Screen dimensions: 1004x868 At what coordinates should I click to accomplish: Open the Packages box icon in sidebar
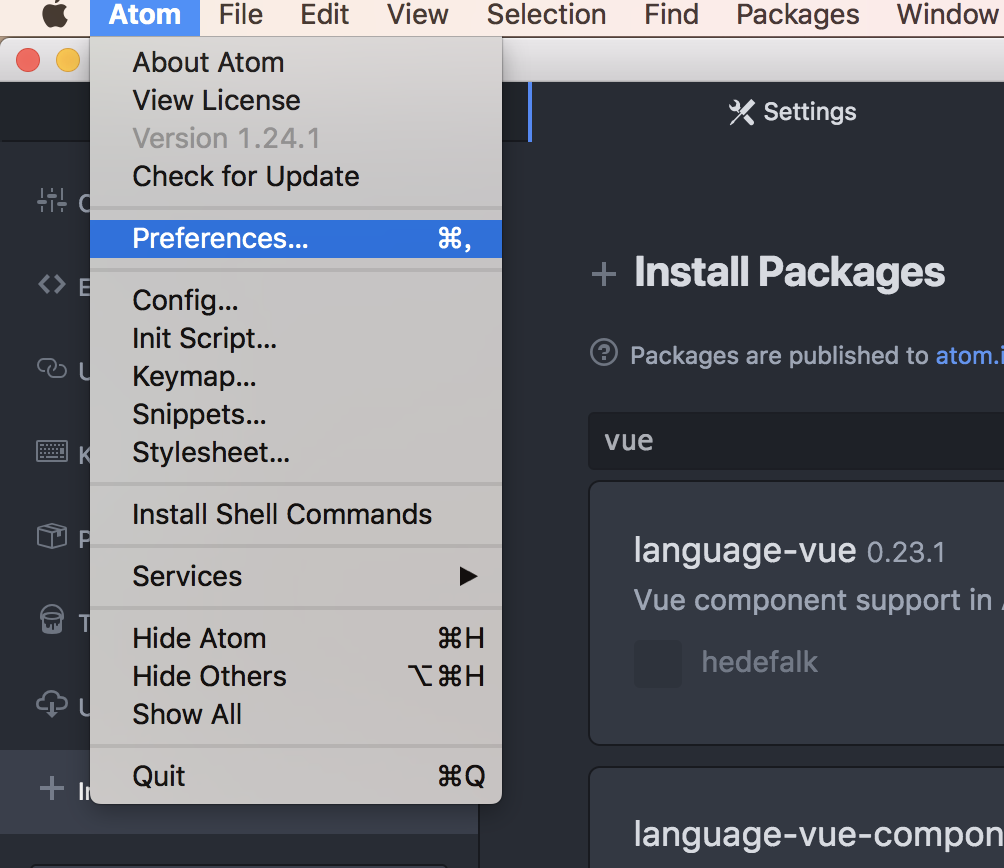coord(52,537)
